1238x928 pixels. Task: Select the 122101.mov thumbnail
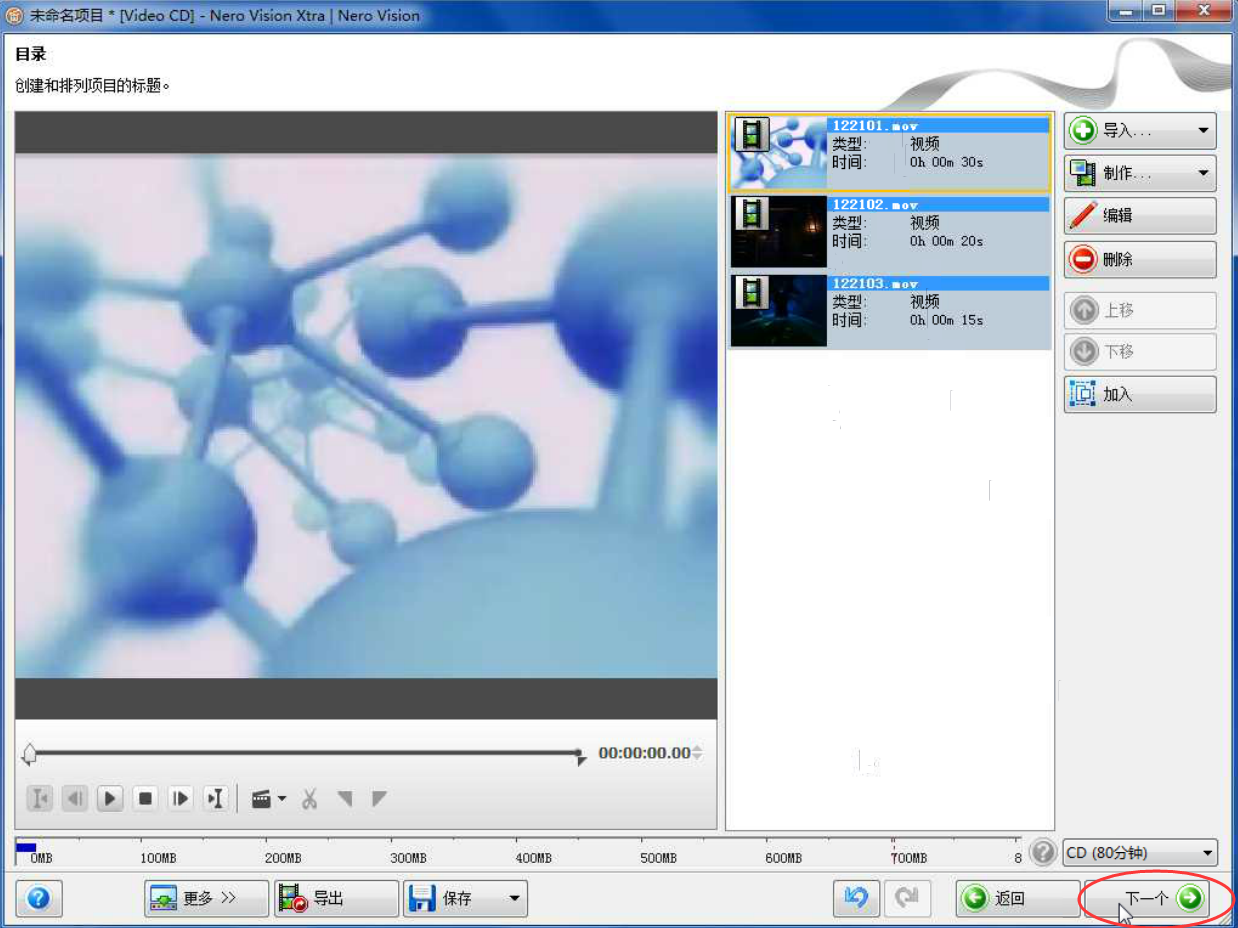[779, 152]
